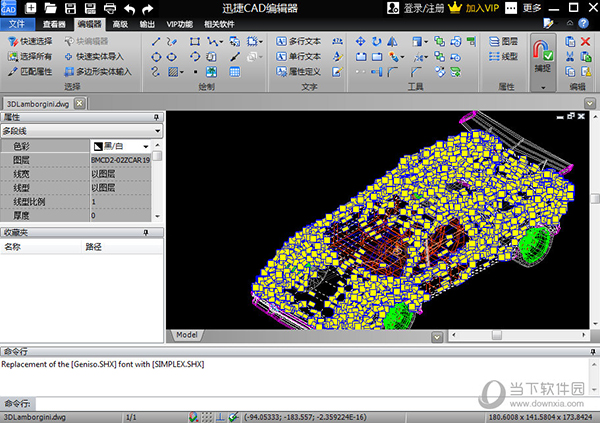Click 快速选择 button
This screenshot has width=600, height=423.
pyautogui.click(x=30, y=41)
